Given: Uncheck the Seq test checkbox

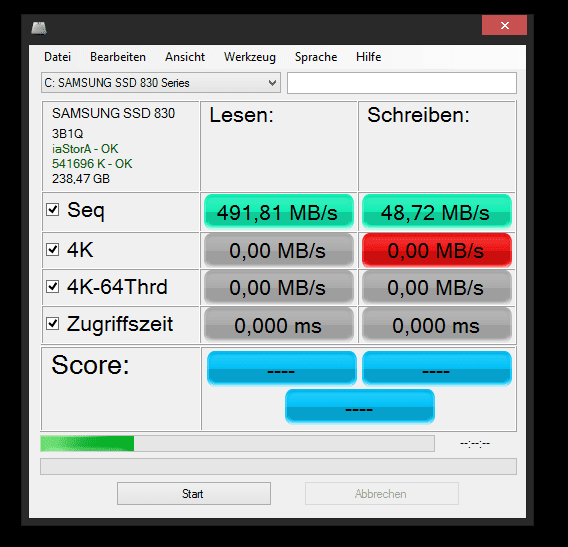Looking at the screenshot, I should tap(53, 209).
